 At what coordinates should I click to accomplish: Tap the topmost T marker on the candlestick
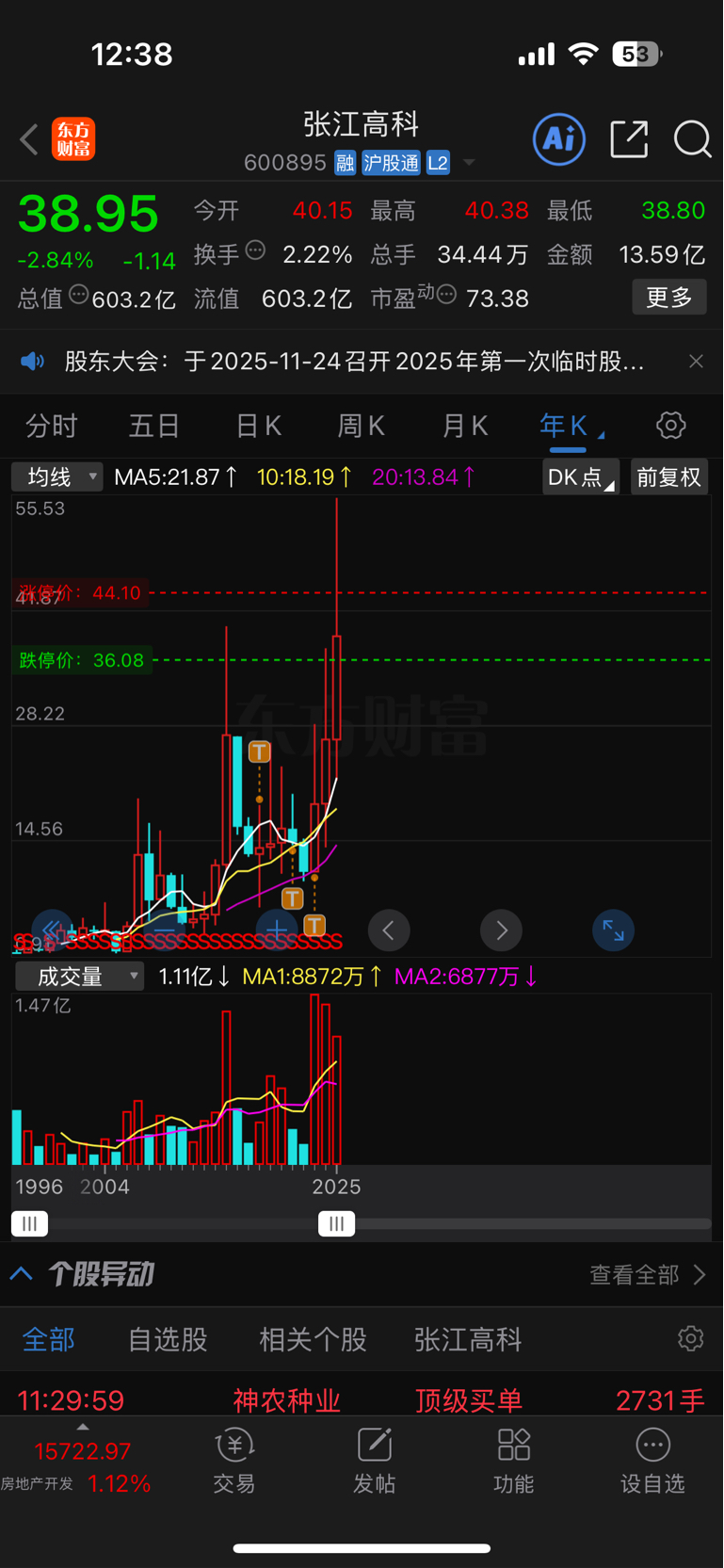pos(259,752)
